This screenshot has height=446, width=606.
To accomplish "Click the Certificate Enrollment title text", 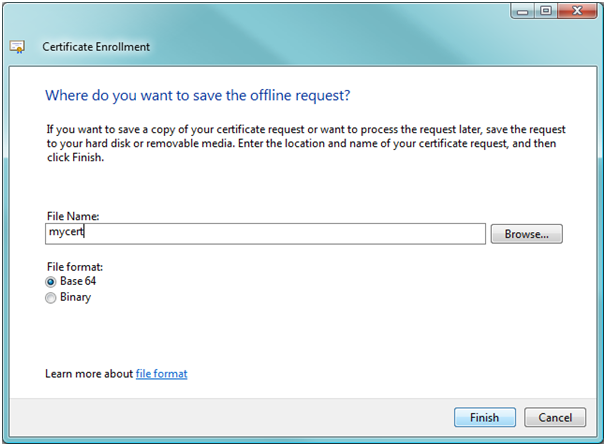I will click(x=96, y=47).
